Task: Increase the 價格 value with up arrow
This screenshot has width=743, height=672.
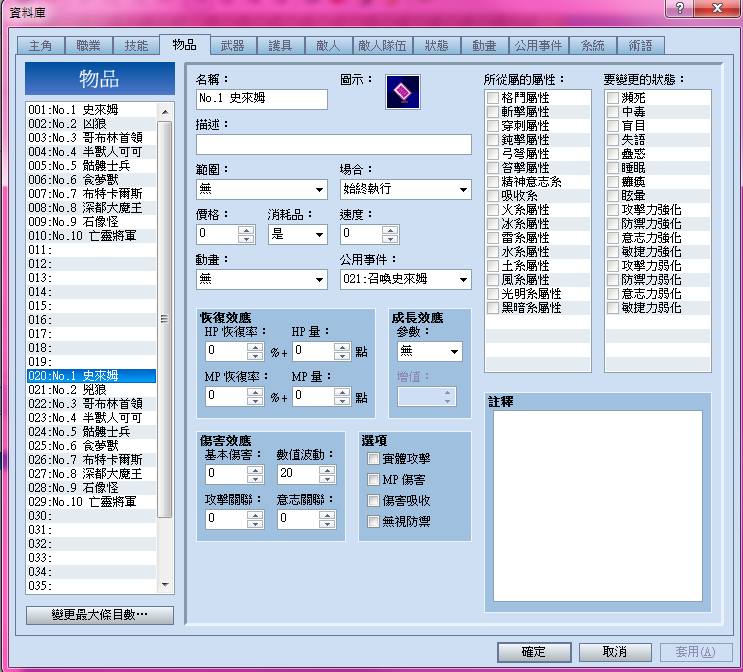Action: tap(246, 230)
